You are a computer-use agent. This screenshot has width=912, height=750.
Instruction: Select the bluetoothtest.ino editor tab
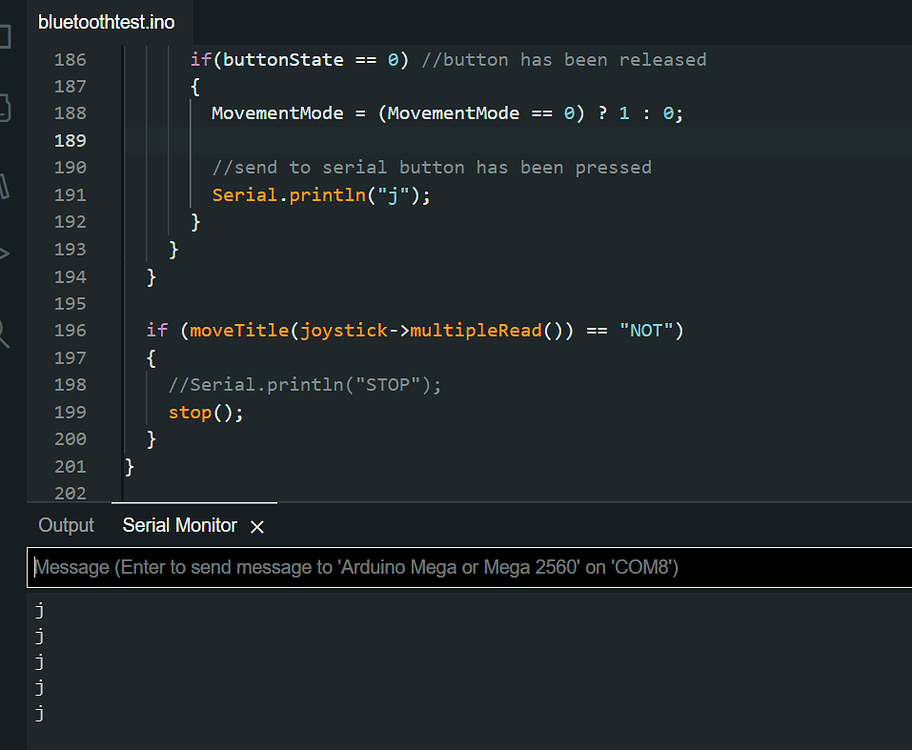pos(106,22)
